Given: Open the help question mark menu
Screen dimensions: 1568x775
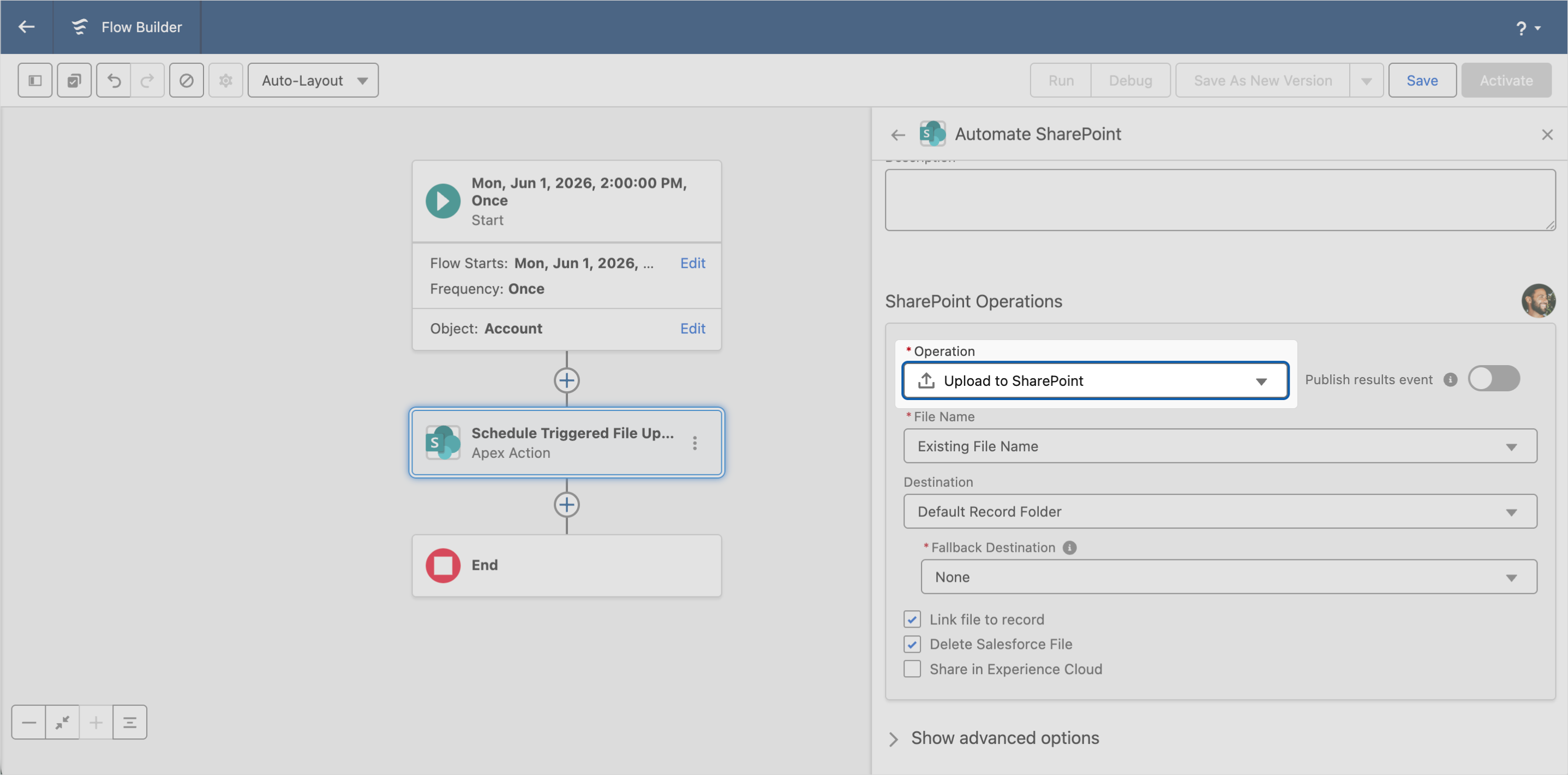Looking at the screenshot, I should tap(1527, 28).
